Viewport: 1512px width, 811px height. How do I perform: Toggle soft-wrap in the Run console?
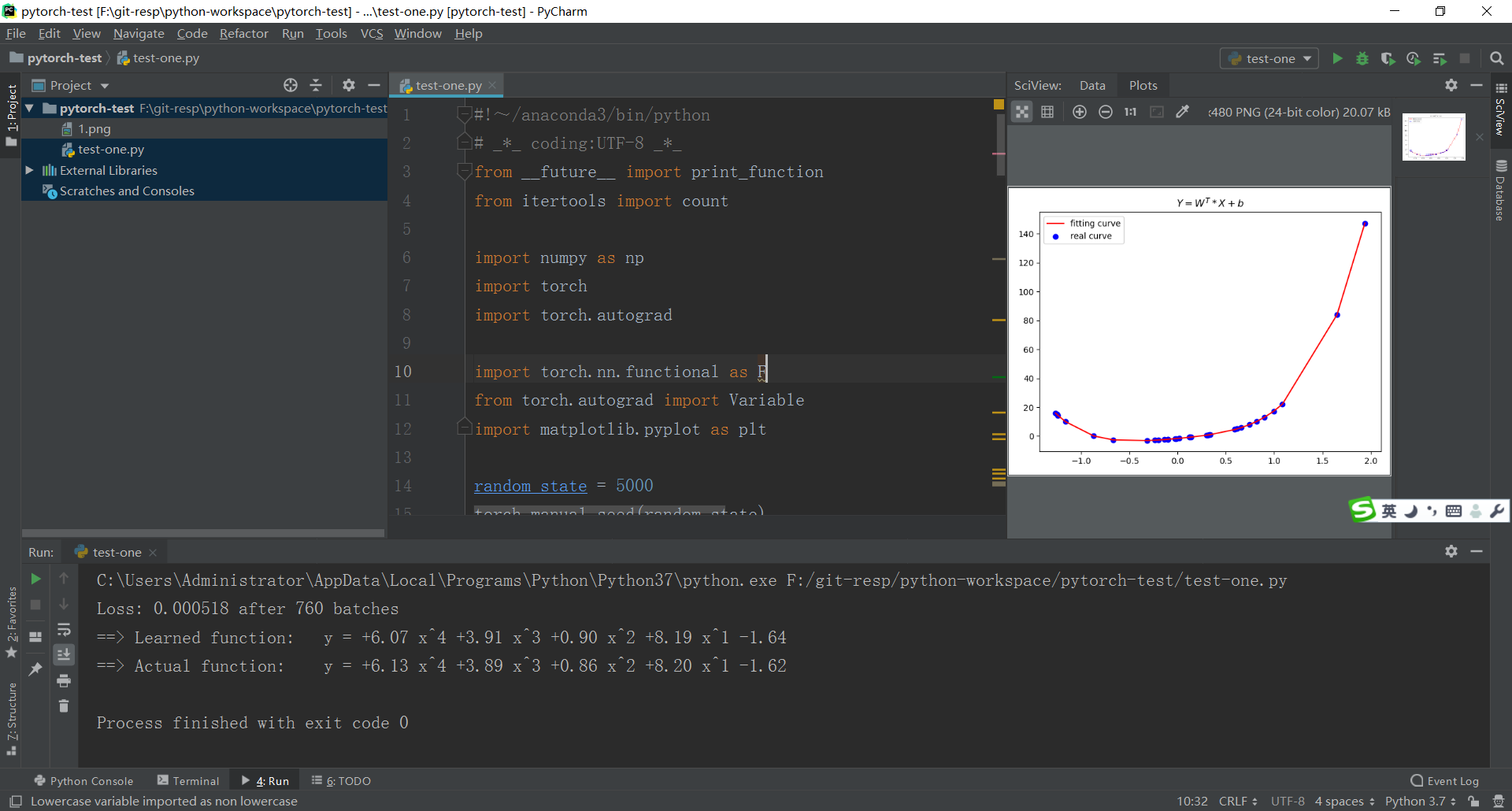[x=64, y=630]
